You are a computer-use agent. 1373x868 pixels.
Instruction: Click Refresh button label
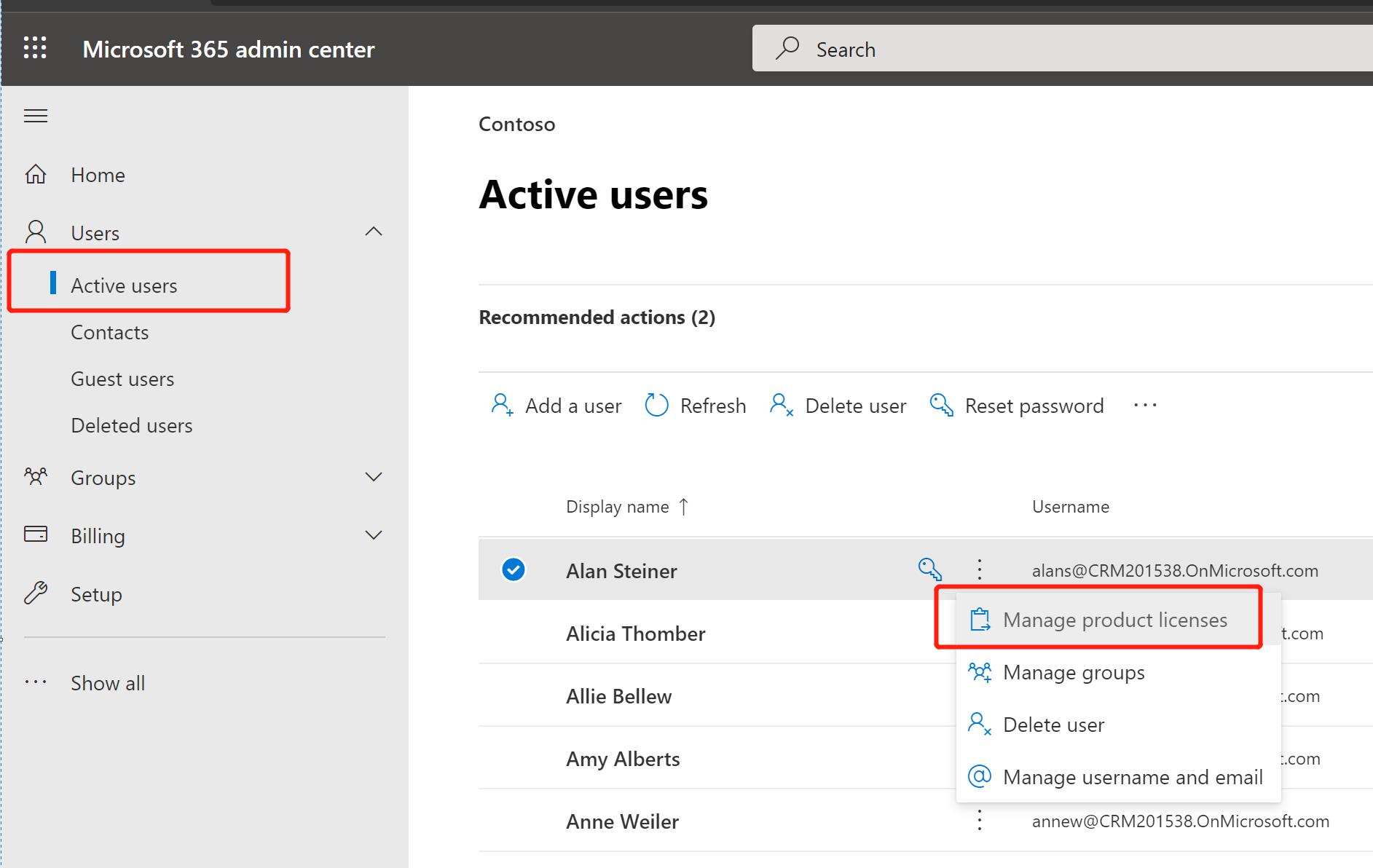(713, 406)
